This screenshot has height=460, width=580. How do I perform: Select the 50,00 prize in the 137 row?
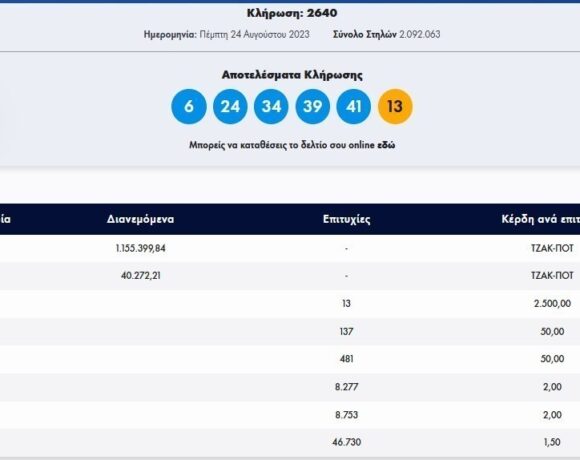click(x=552, y=331)
